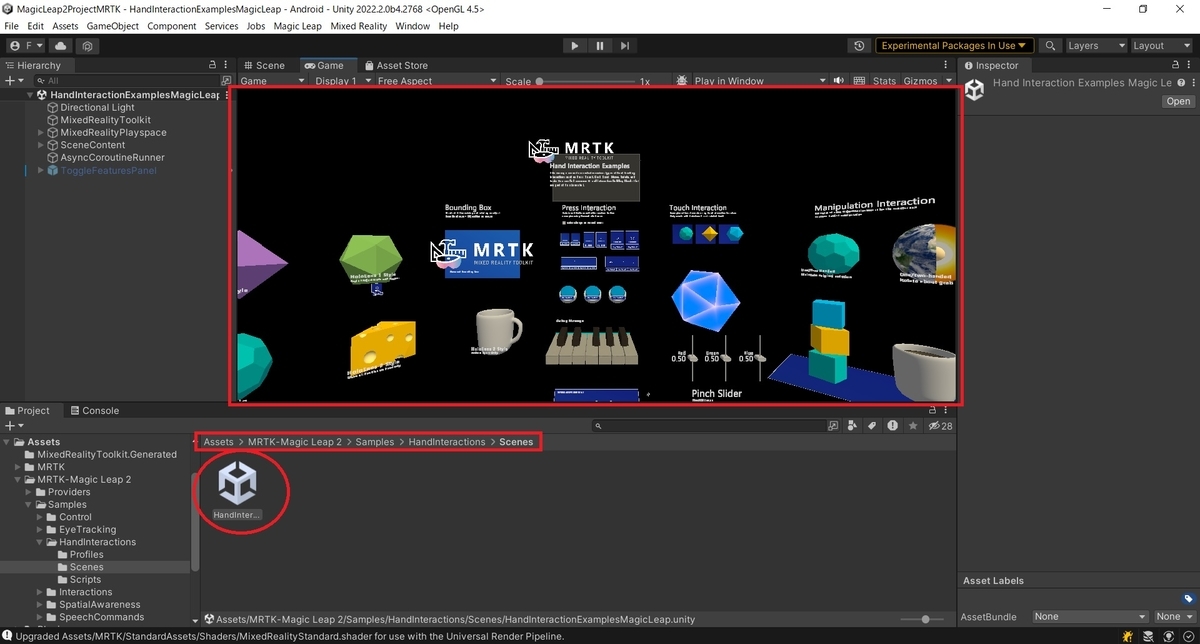
Task: Click the Open button in Inspector
Action: click(1179, 101)
